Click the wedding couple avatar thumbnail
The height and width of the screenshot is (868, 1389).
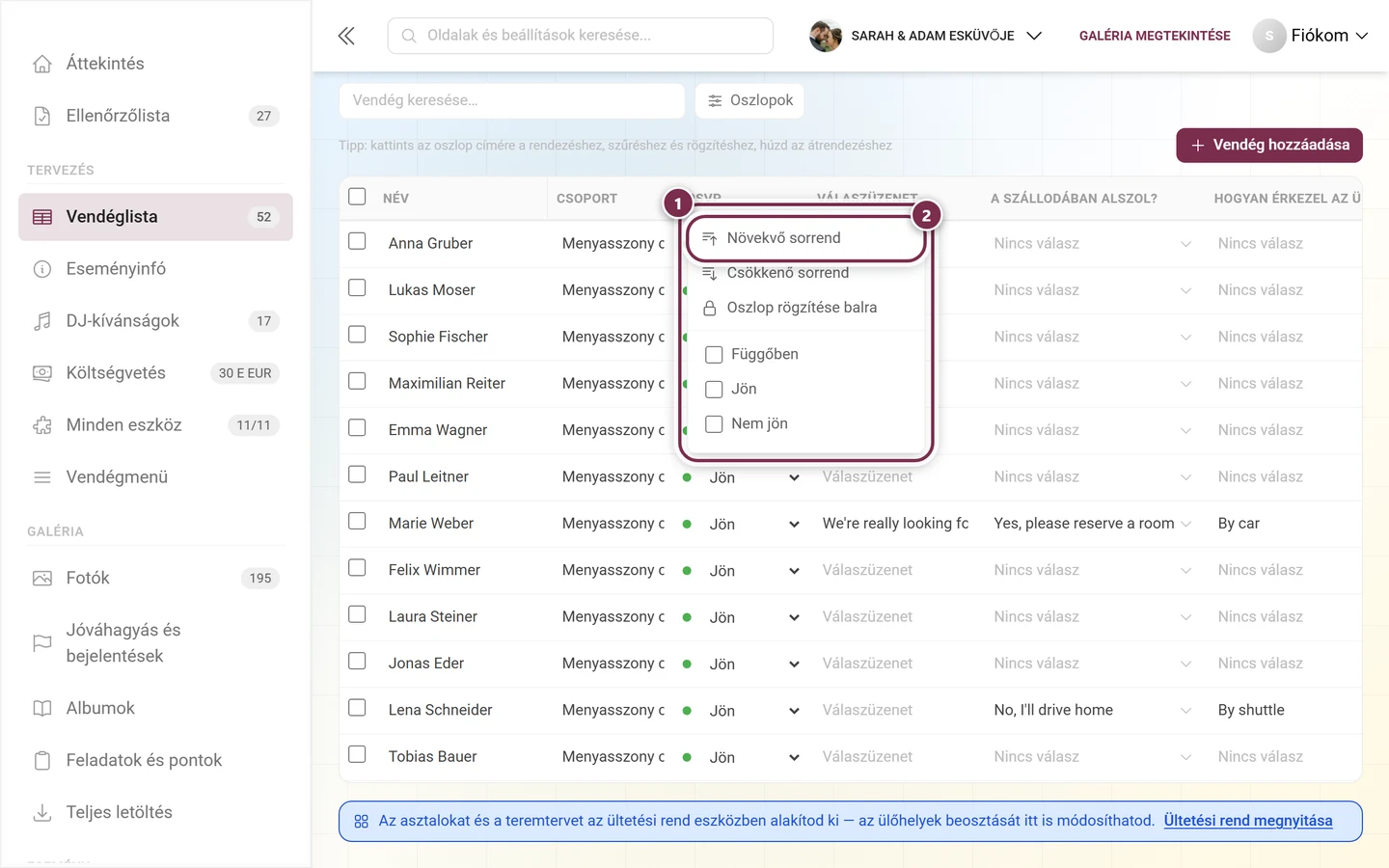pyautogui.click(x=826, y=36)
